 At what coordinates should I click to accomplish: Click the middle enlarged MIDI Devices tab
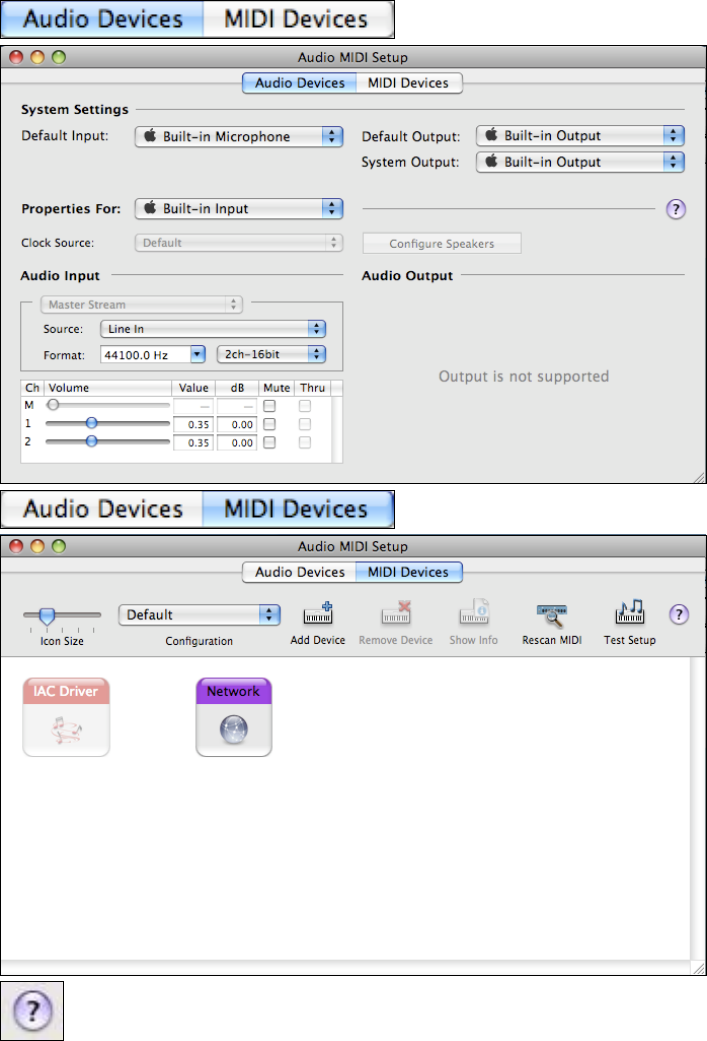click(297, 509)
